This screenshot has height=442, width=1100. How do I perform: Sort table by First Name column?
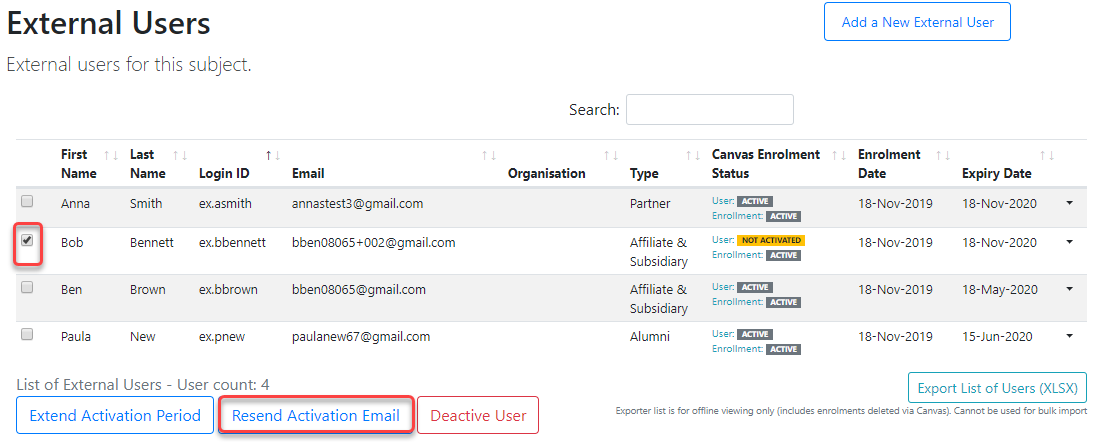[111, 155]
